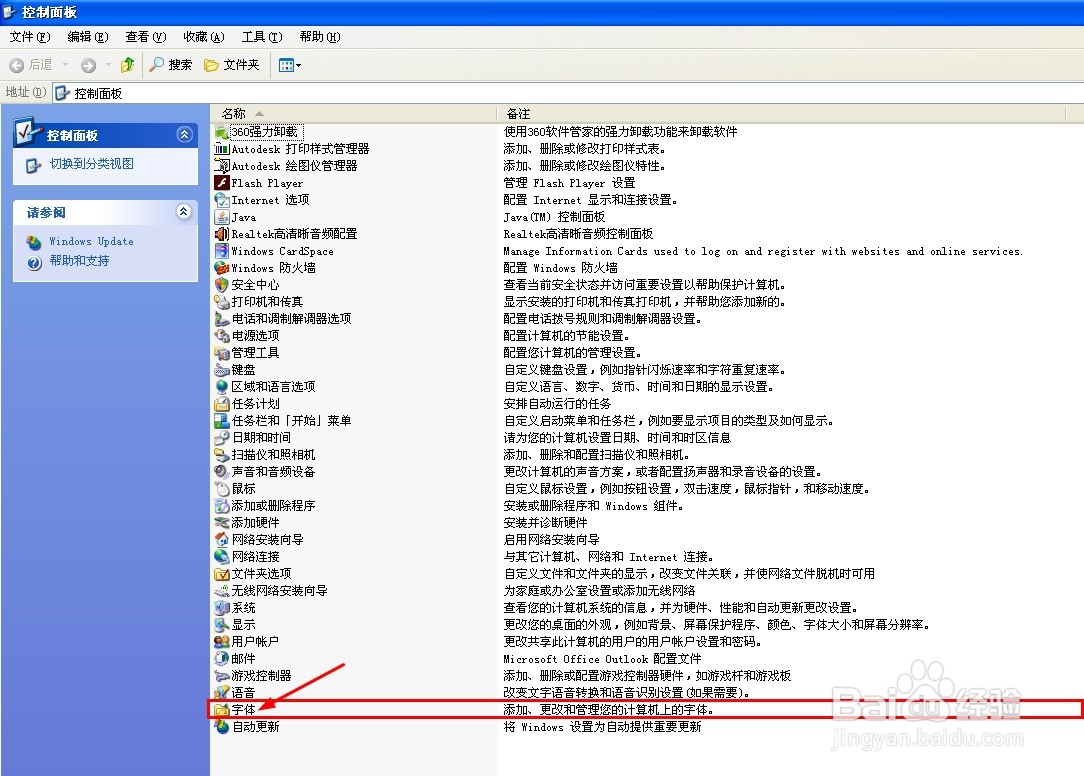
Task: Click 切换到分类视图 link
Action: click(x=92, y=164)
